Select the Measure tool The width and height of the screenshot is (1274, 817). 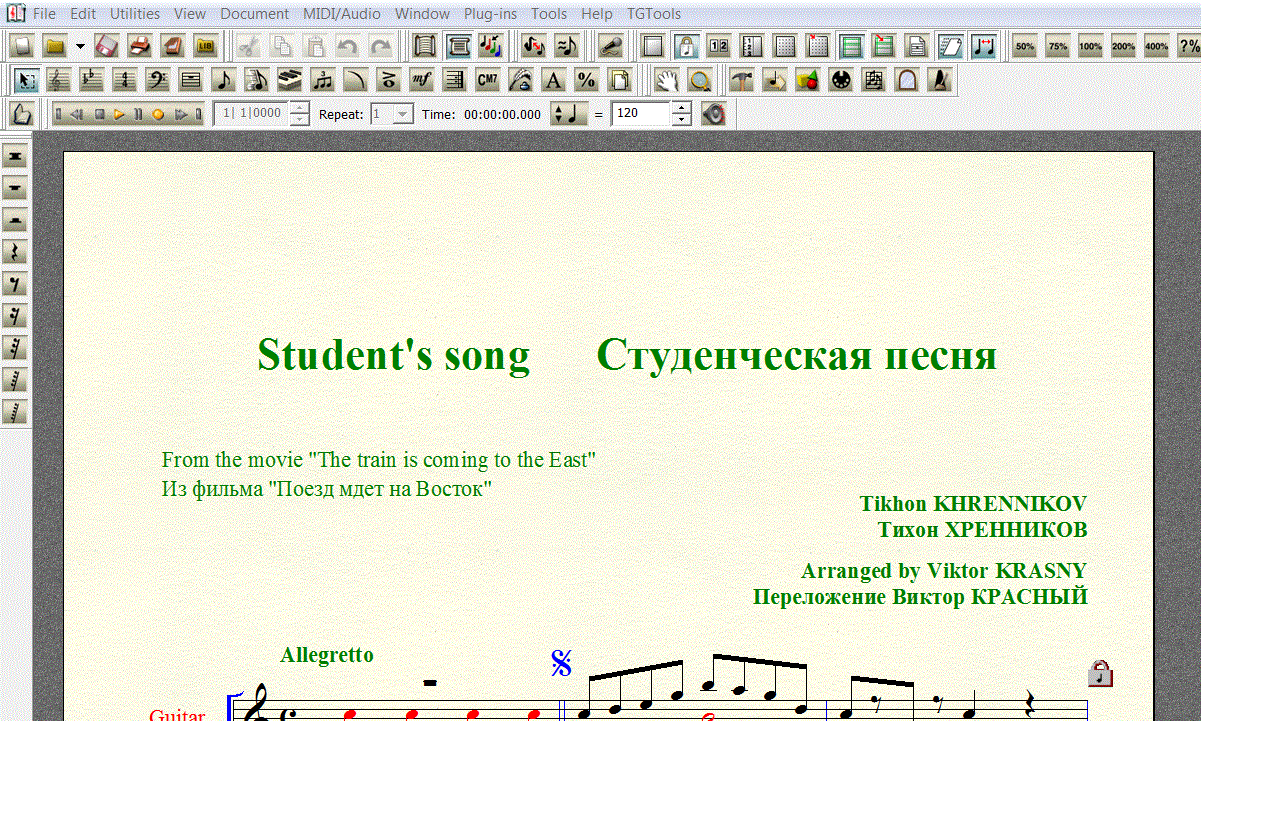[x=191, y=80]
